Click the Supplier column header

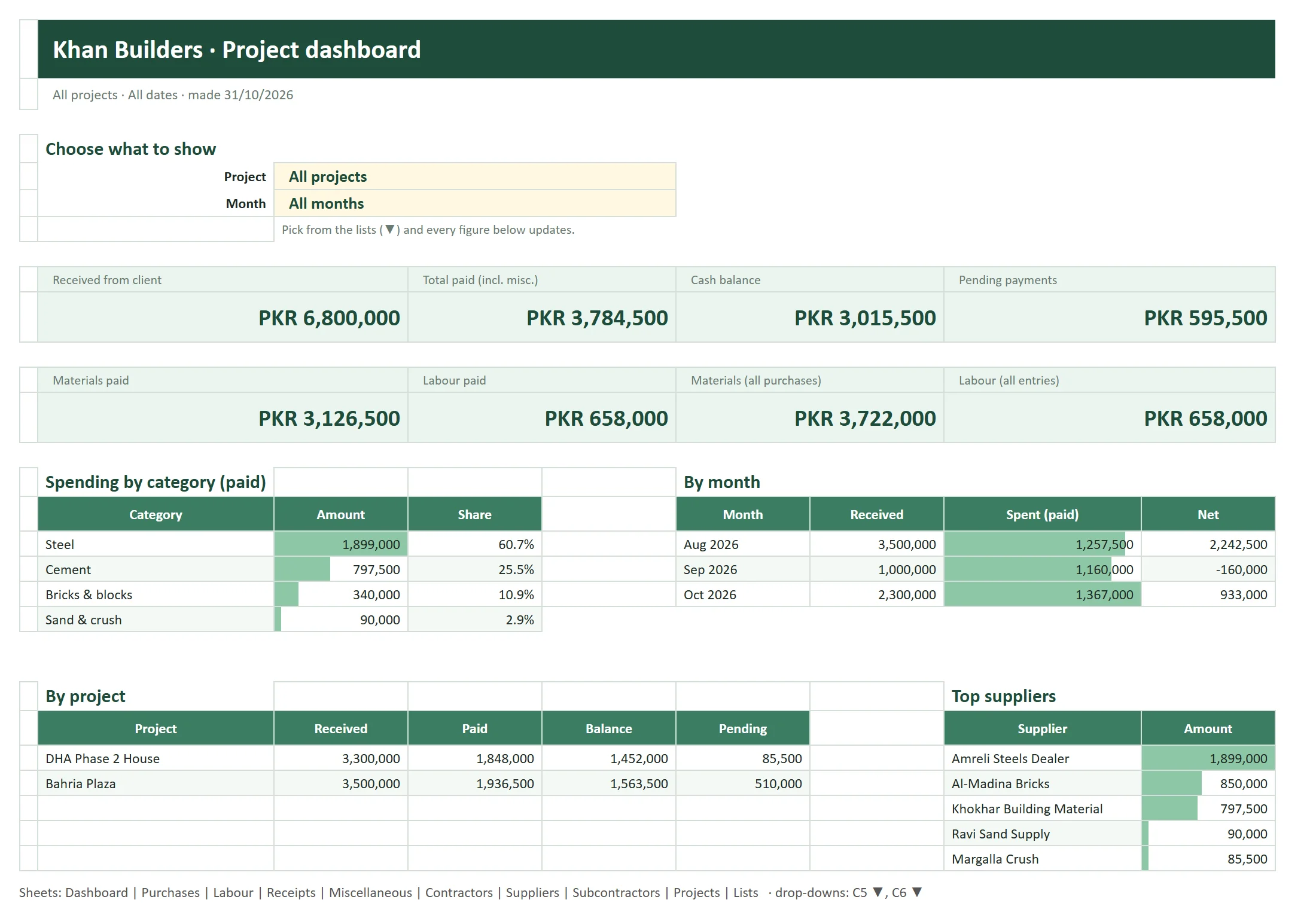click(x=1043, y=728)
